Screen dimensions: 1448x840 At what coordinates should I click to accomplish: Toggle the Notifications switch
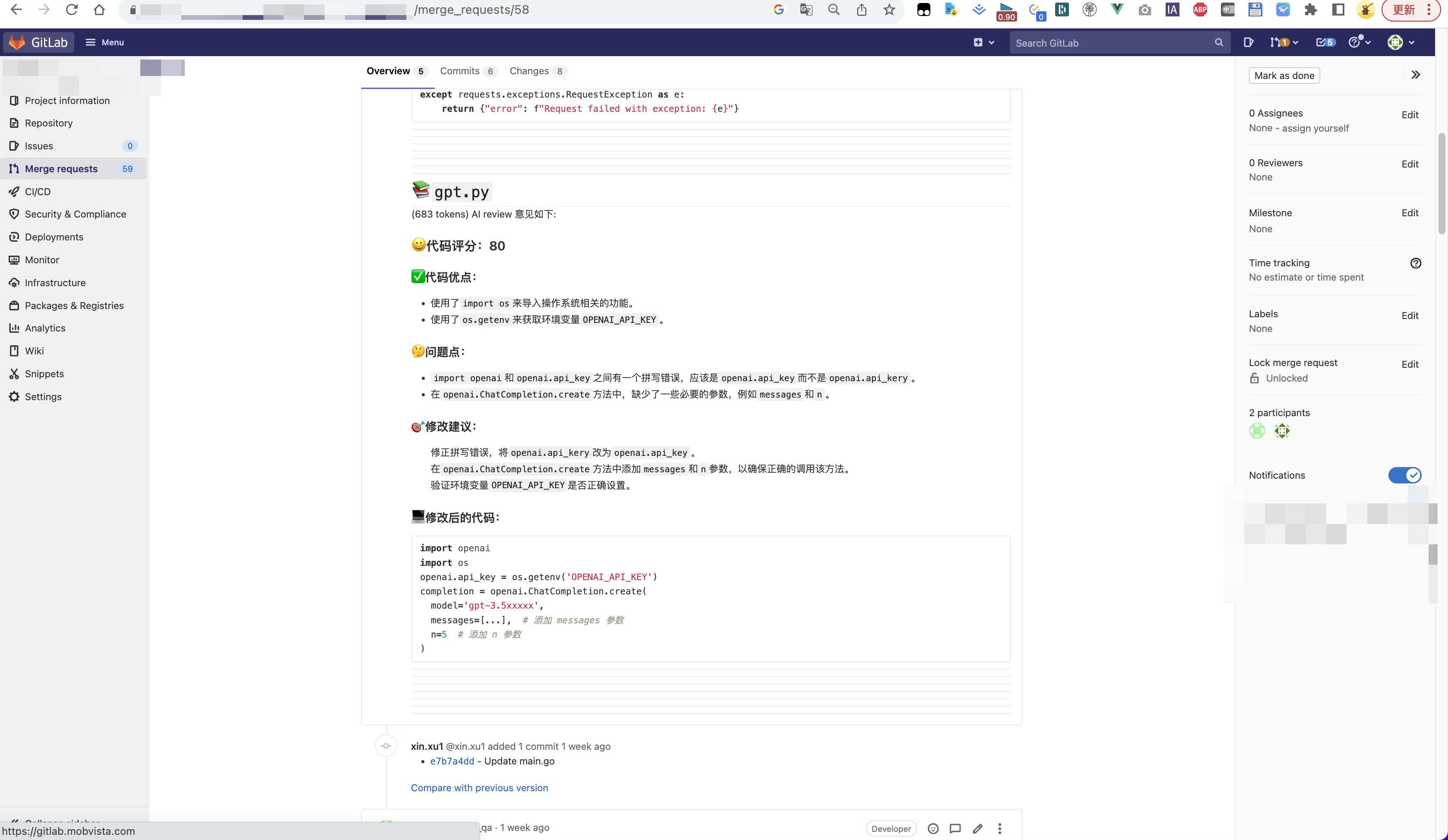[1404, 475]
